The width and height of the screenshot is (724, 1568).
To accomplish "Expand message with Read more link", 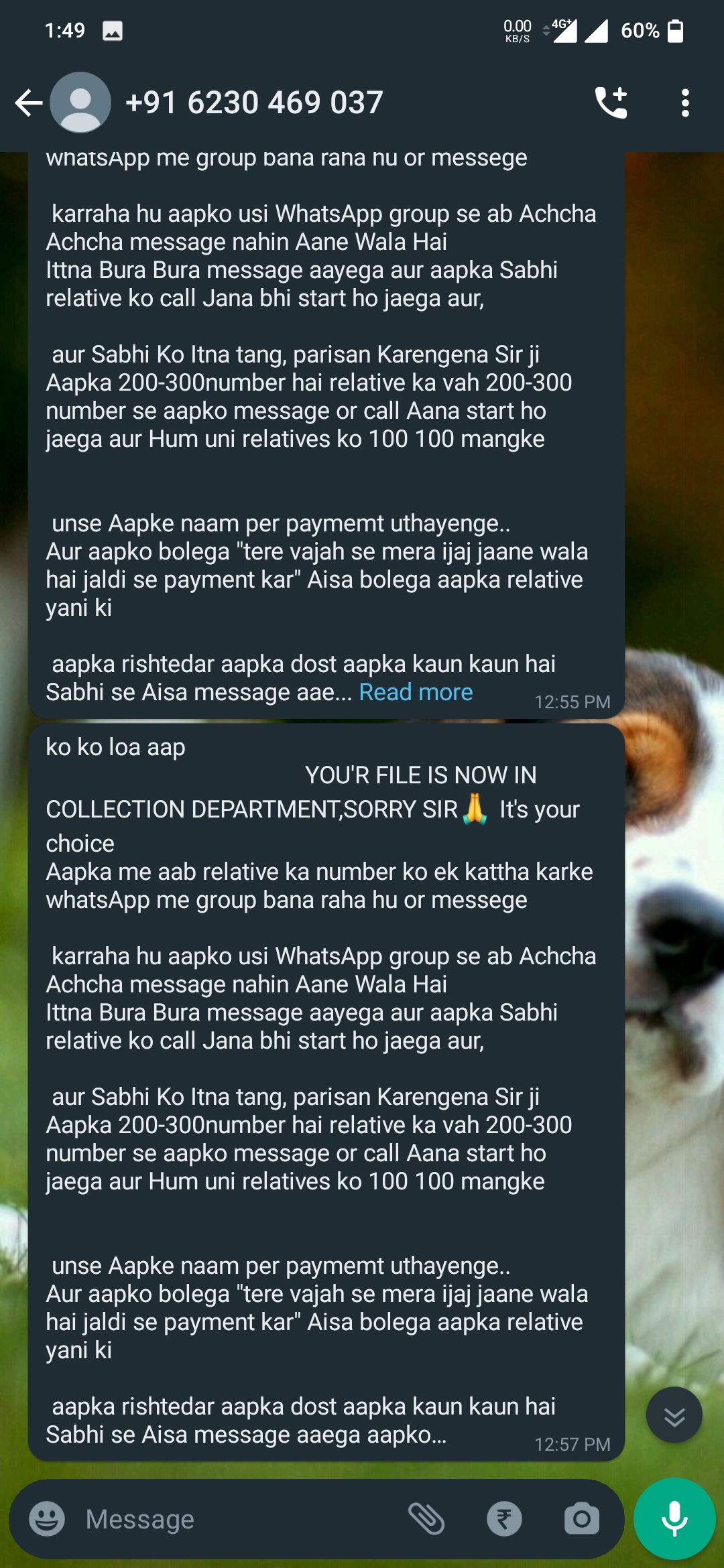I will 416,692.
